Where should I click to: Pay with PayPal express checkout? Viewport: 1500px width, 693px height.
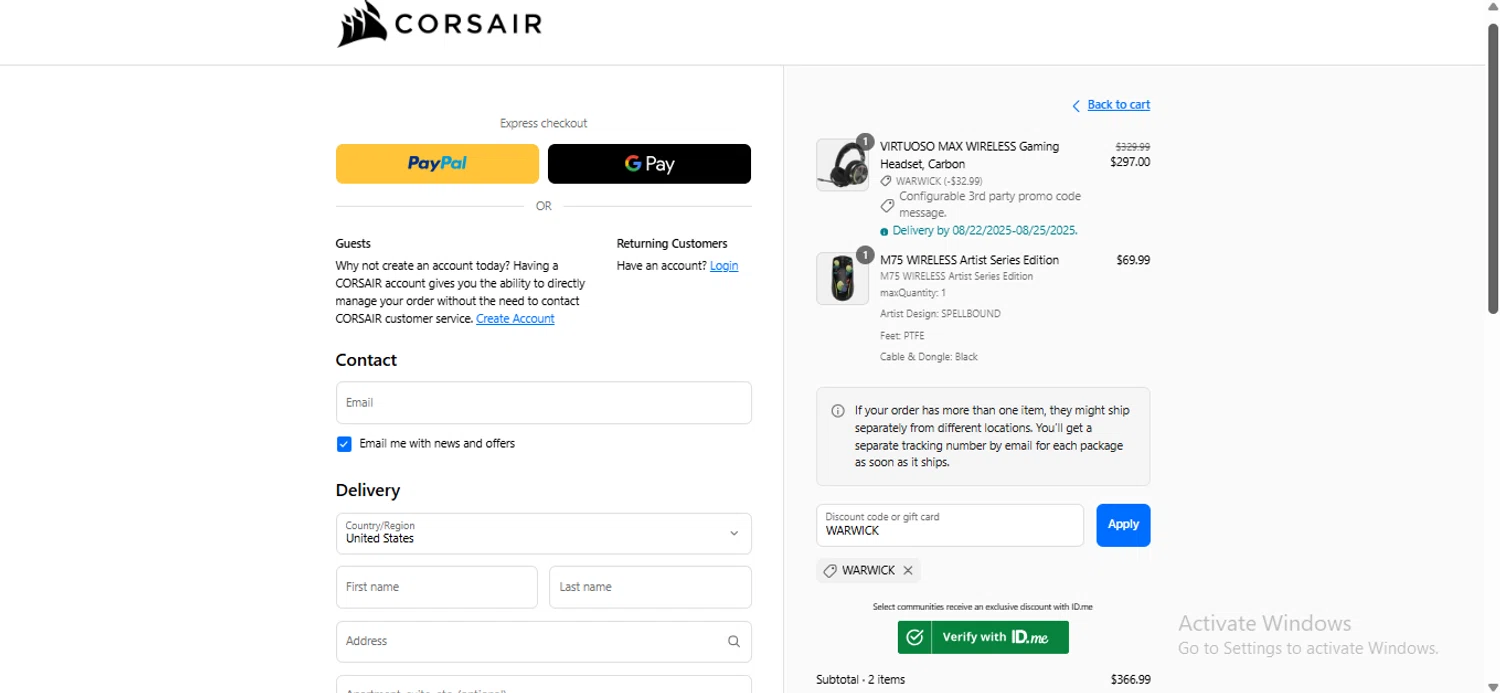tap(437, 164)
